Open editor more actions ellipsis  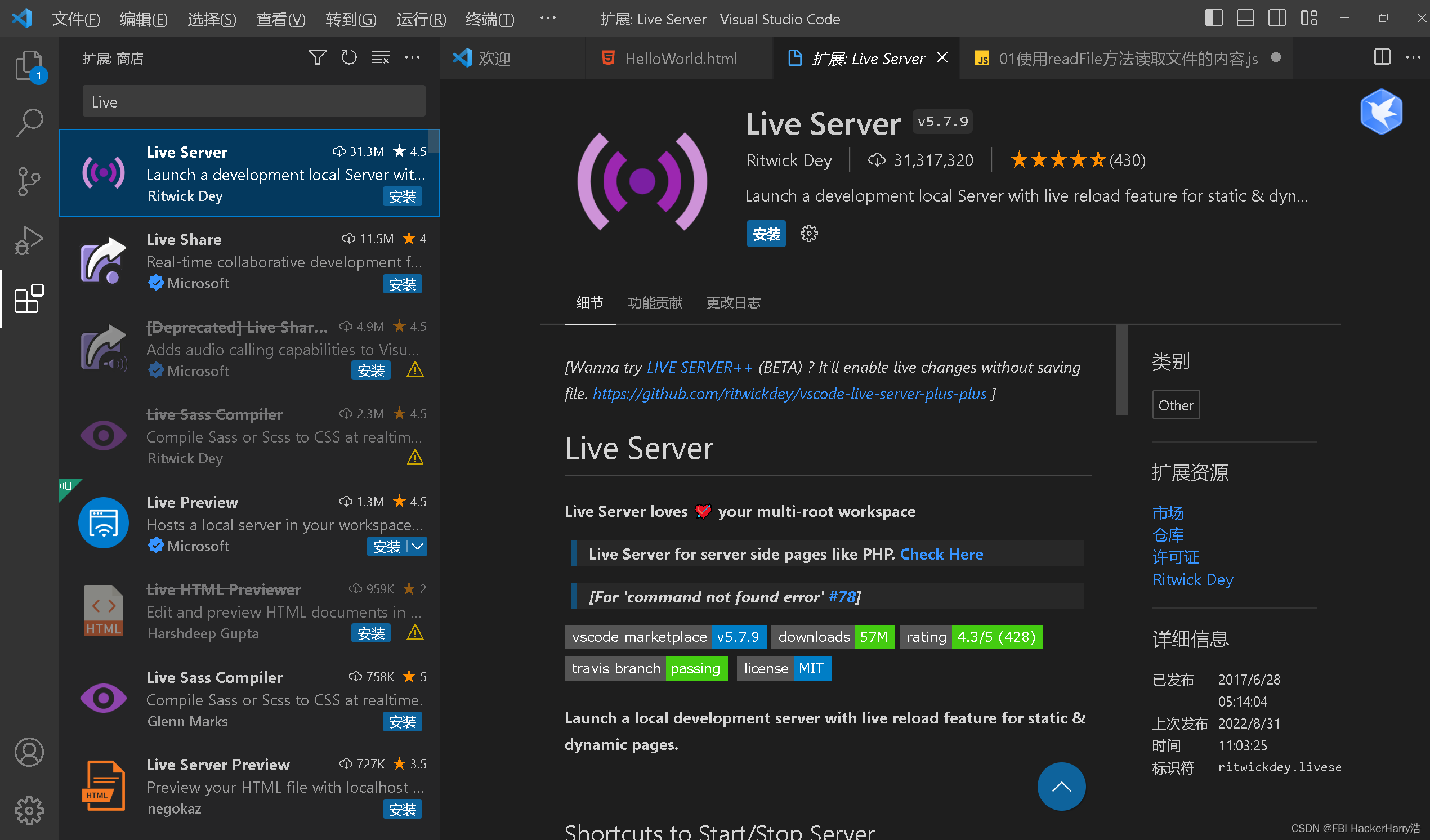point(1413,57)
